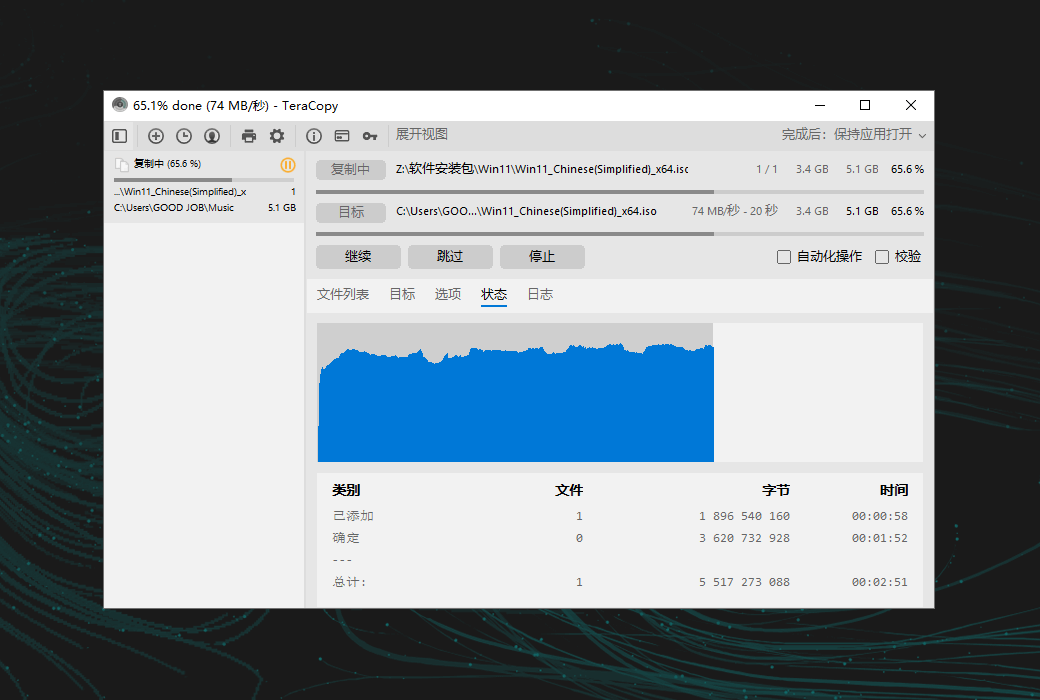Switch to the 日志 tab
1040x700 pixels.
(540, 294)
